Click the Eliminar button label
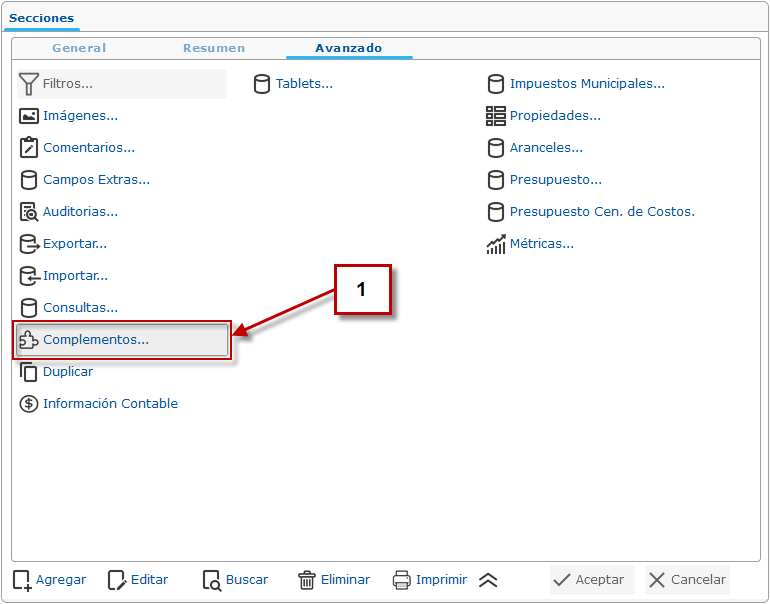 pos(345,580)
